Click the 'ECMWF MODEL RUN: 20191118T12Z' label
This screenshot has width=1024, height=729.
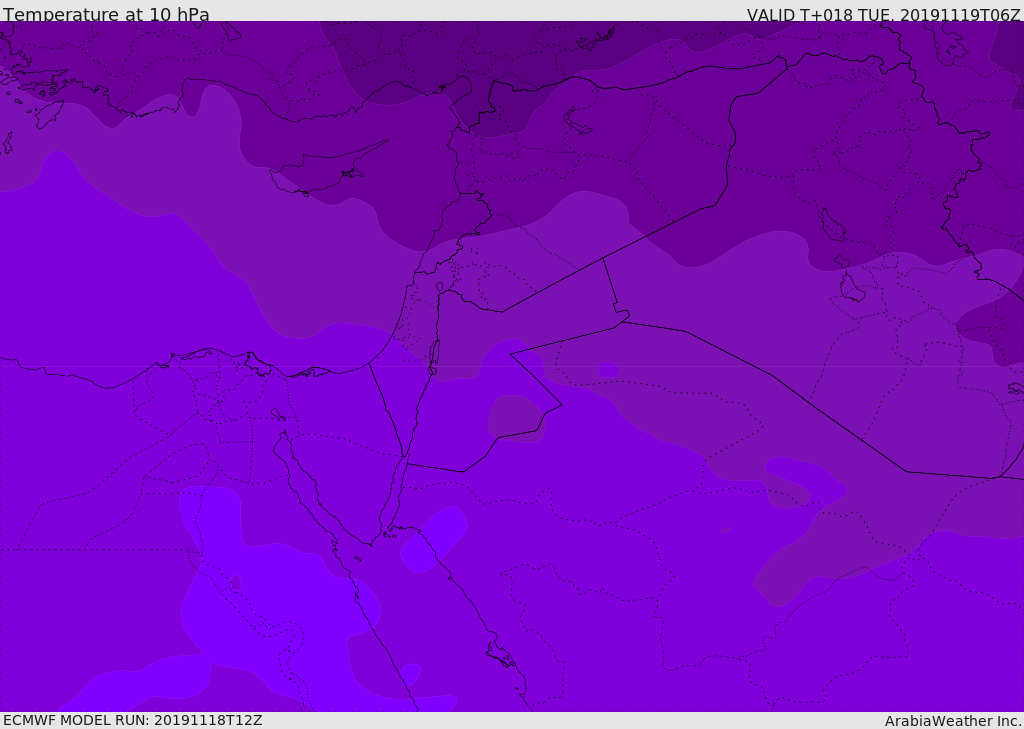coord(133,720)
